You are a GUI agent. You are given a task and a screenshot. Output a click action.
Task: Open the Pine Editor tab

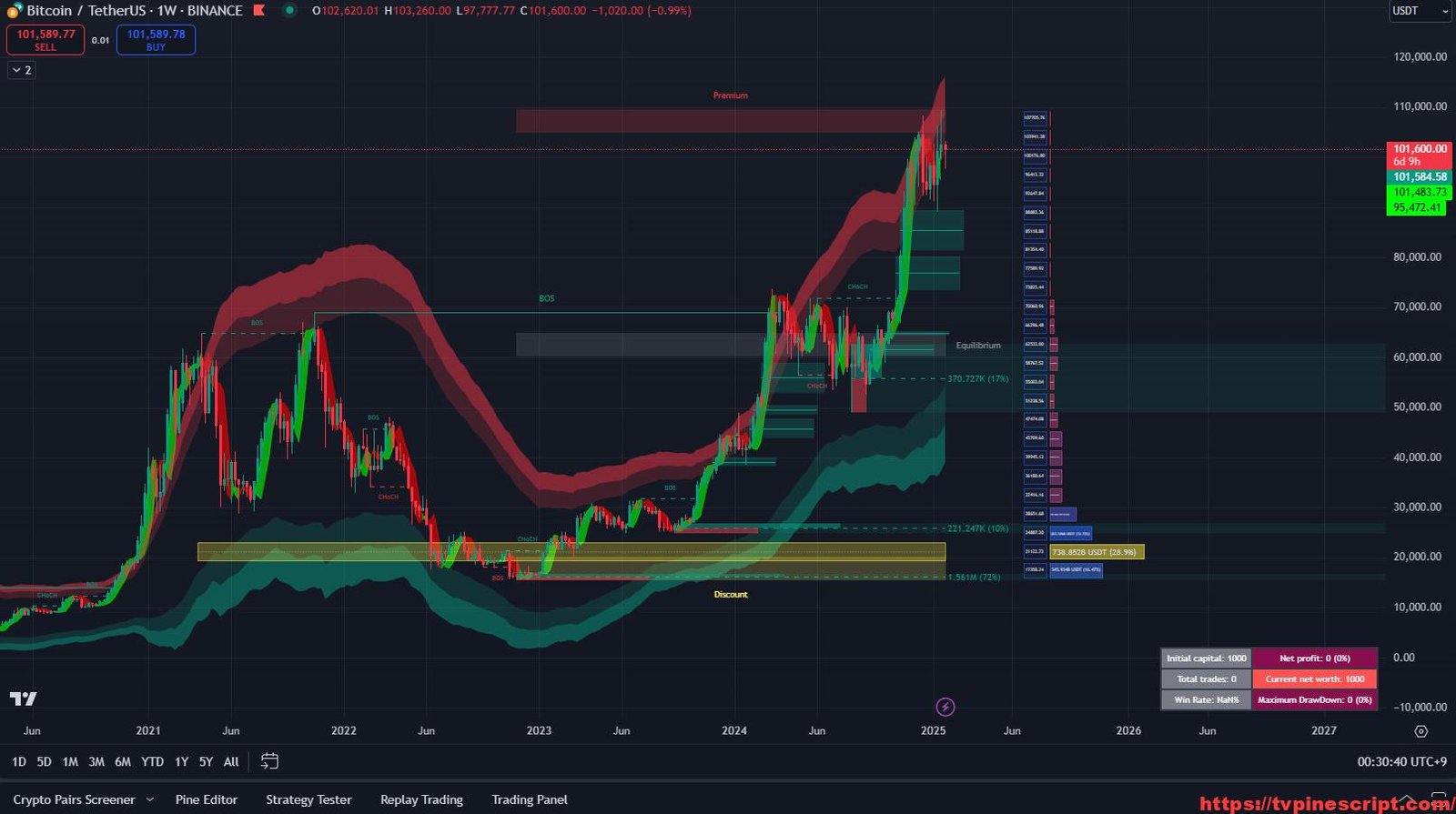click(206, 799)
